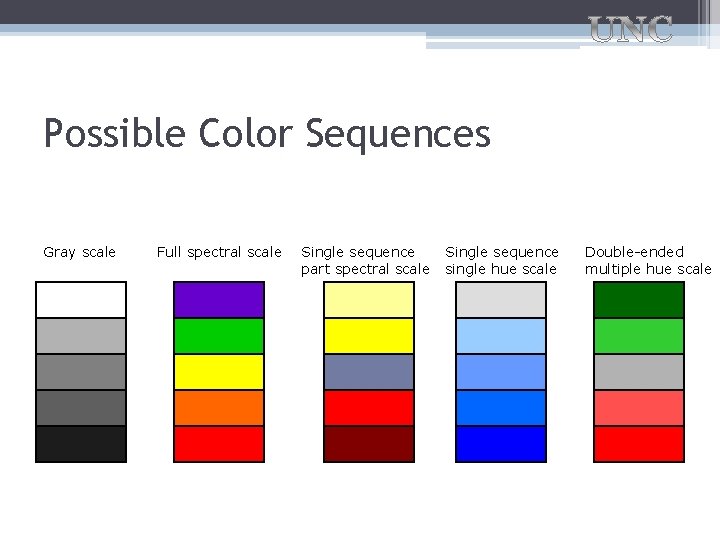Click 'Single sequence single hue scale' label
The height and width of the screenshot is (540, 720).
tap(501, 260)
